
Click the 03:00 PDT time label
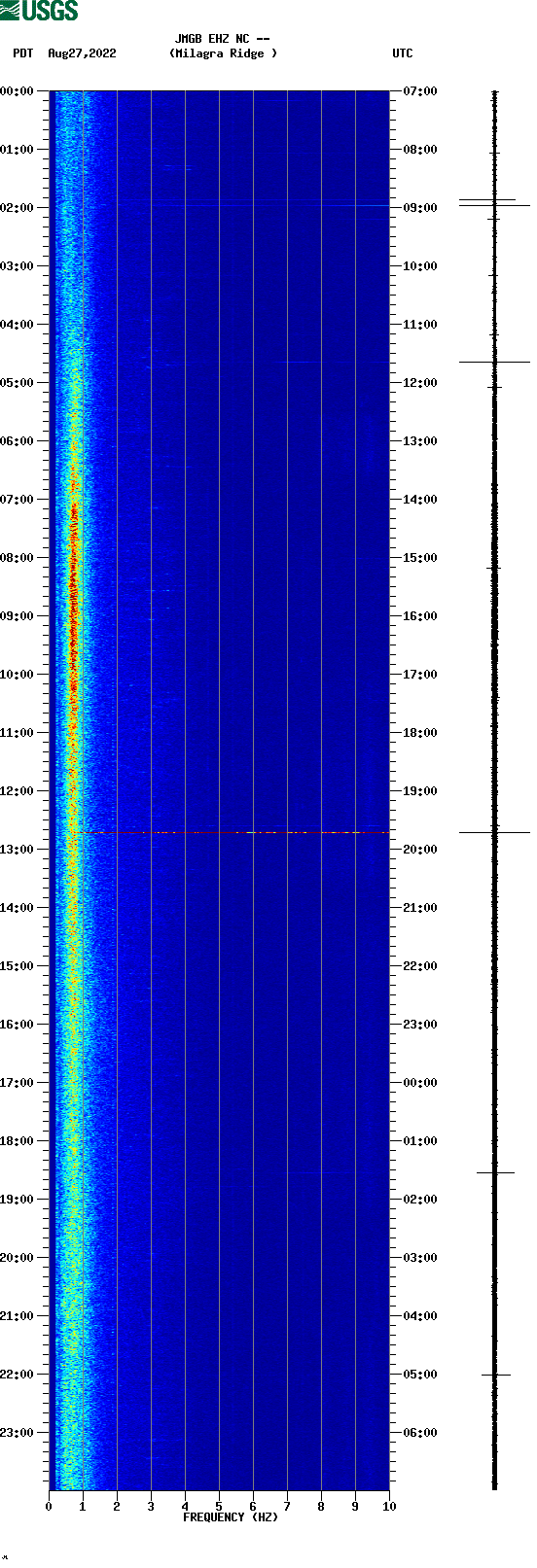[x=18, y=266]
